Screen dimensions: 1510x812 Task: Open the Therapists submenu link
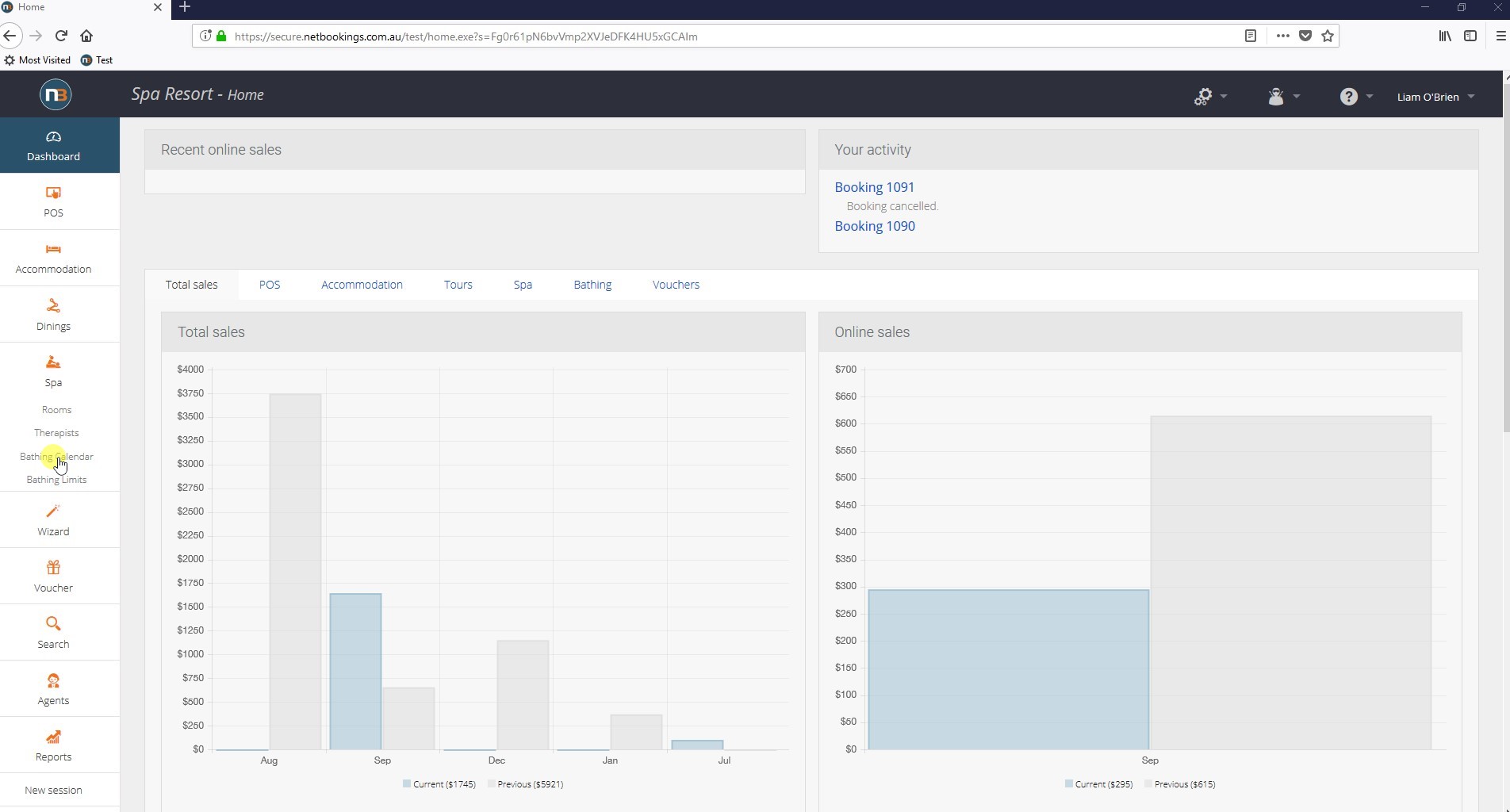tap(56, 433)
